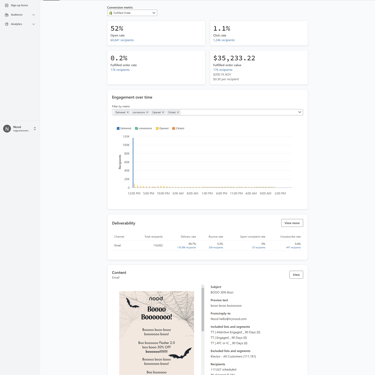Click the Email channel table cell
Screen dimensions: 375x375
tap(117, 245)
